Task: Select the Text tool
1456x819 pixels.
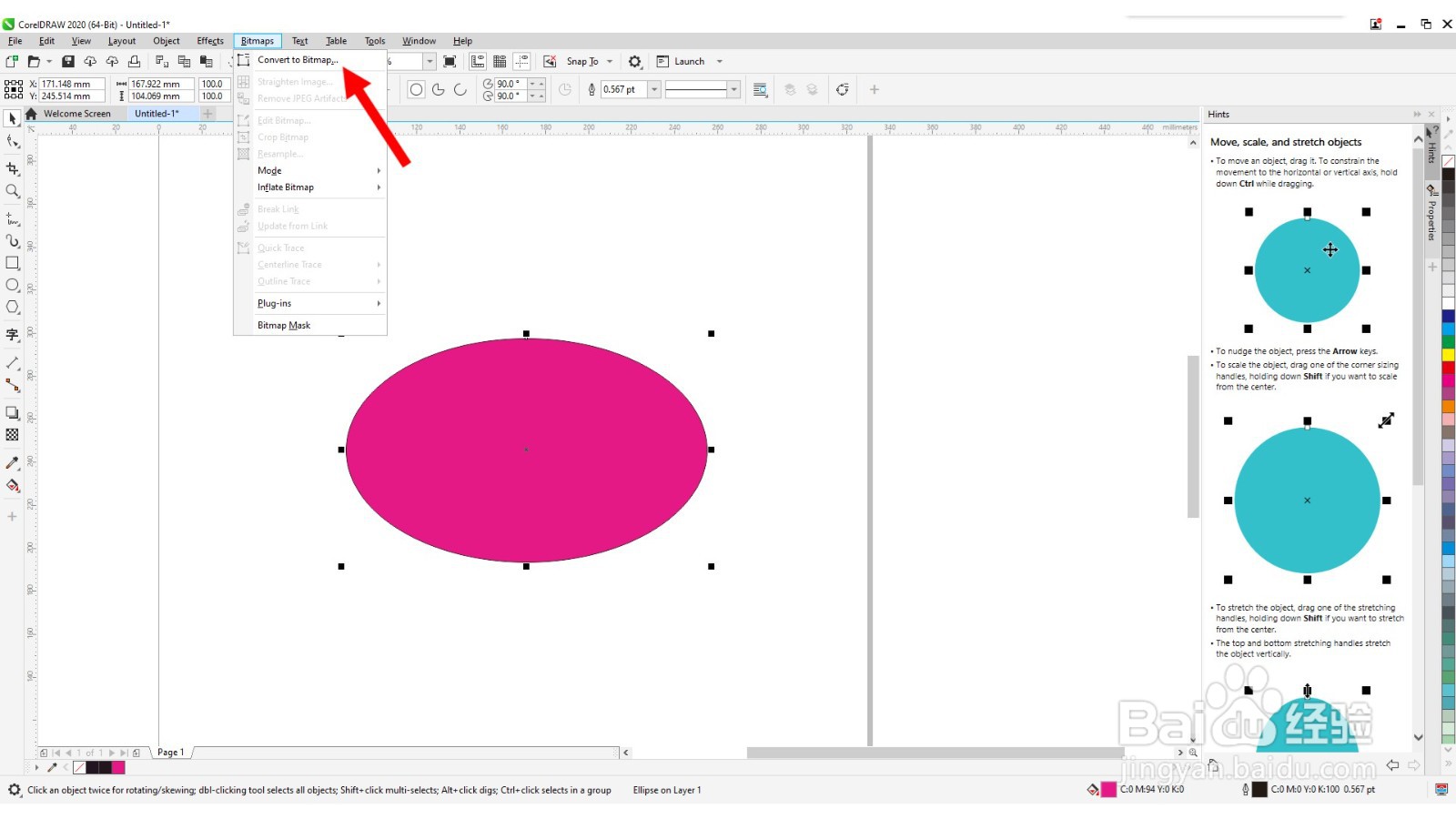Action: [x=13, y=335]
